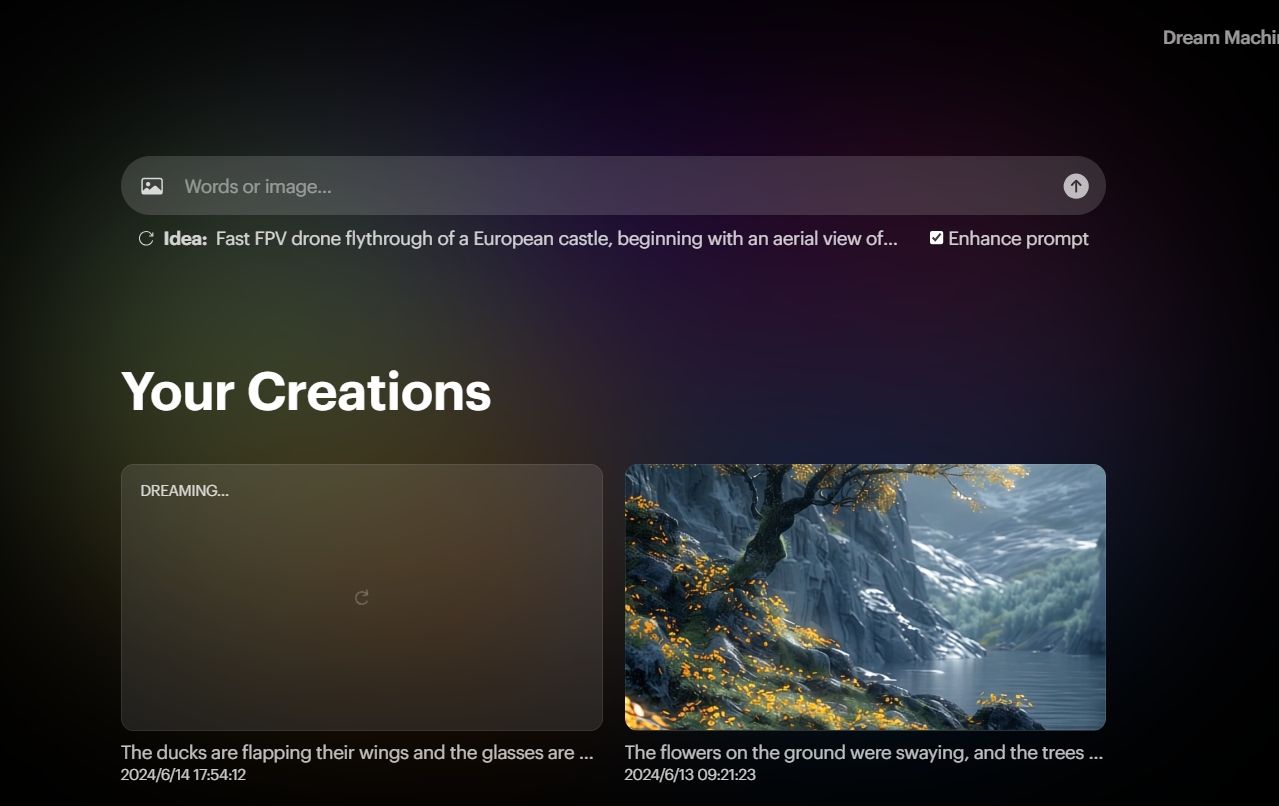Submit the prompt with the up-arrow button
Viewport: 1279px width, 806px height.
pyautogui.click(x=1075, y=186)
